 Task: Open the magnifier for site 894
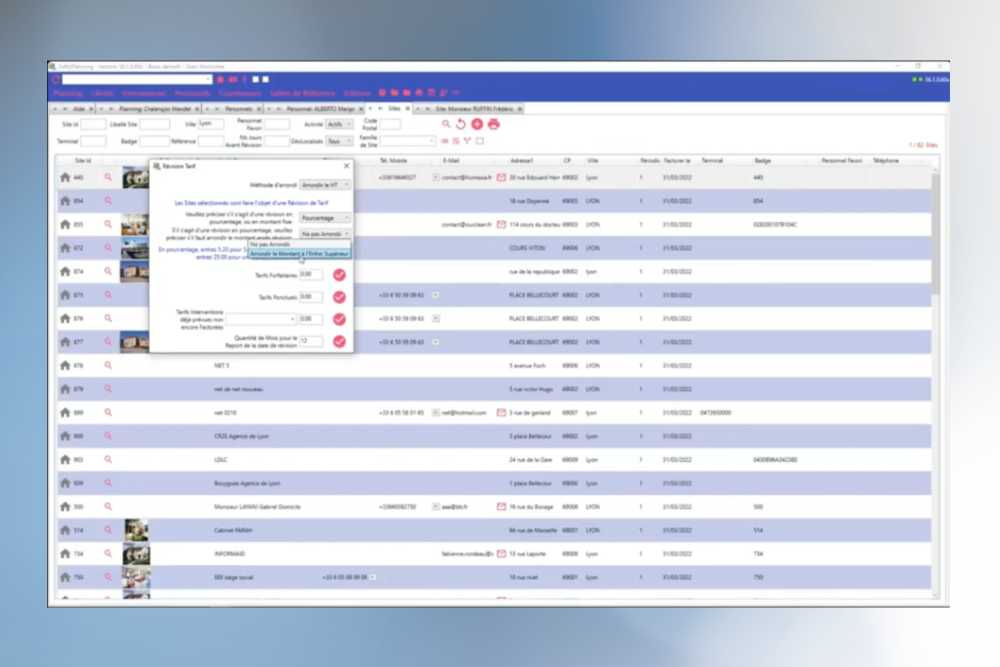(108, 201)
